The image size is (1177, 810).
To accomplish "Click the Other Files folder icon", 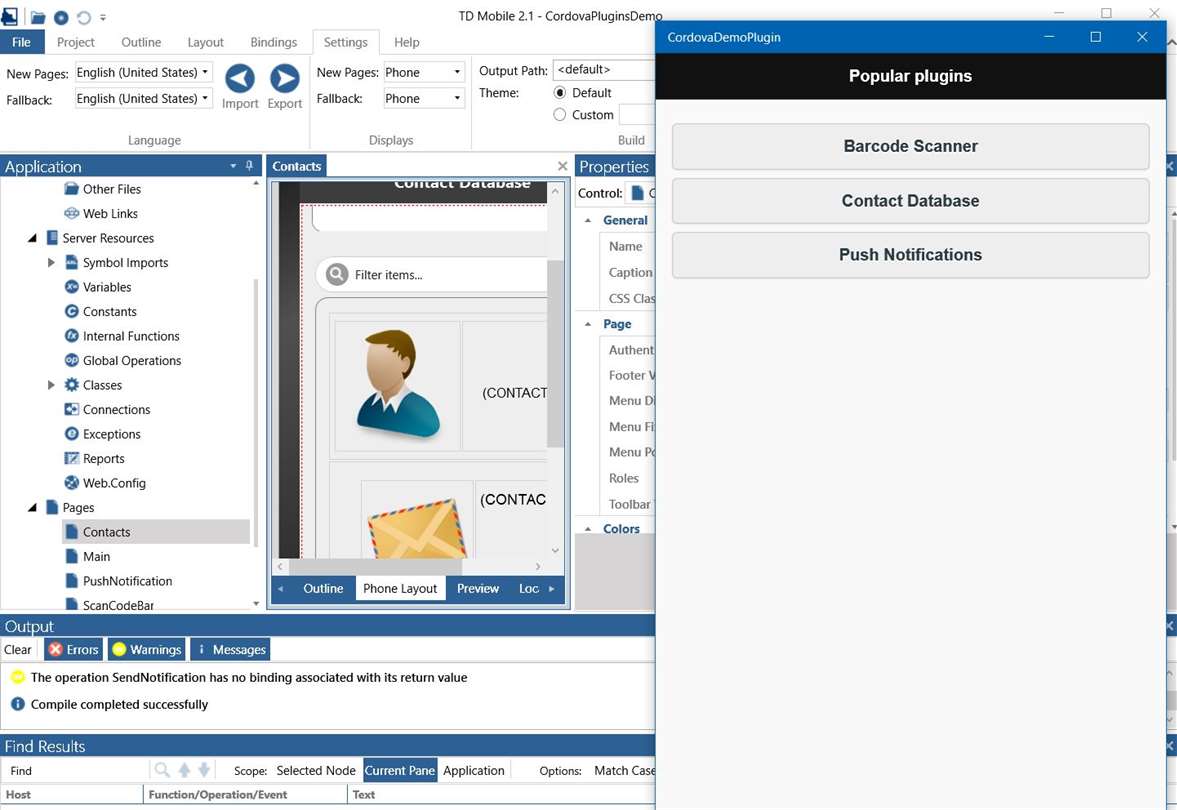I will (x=71, y=188).
